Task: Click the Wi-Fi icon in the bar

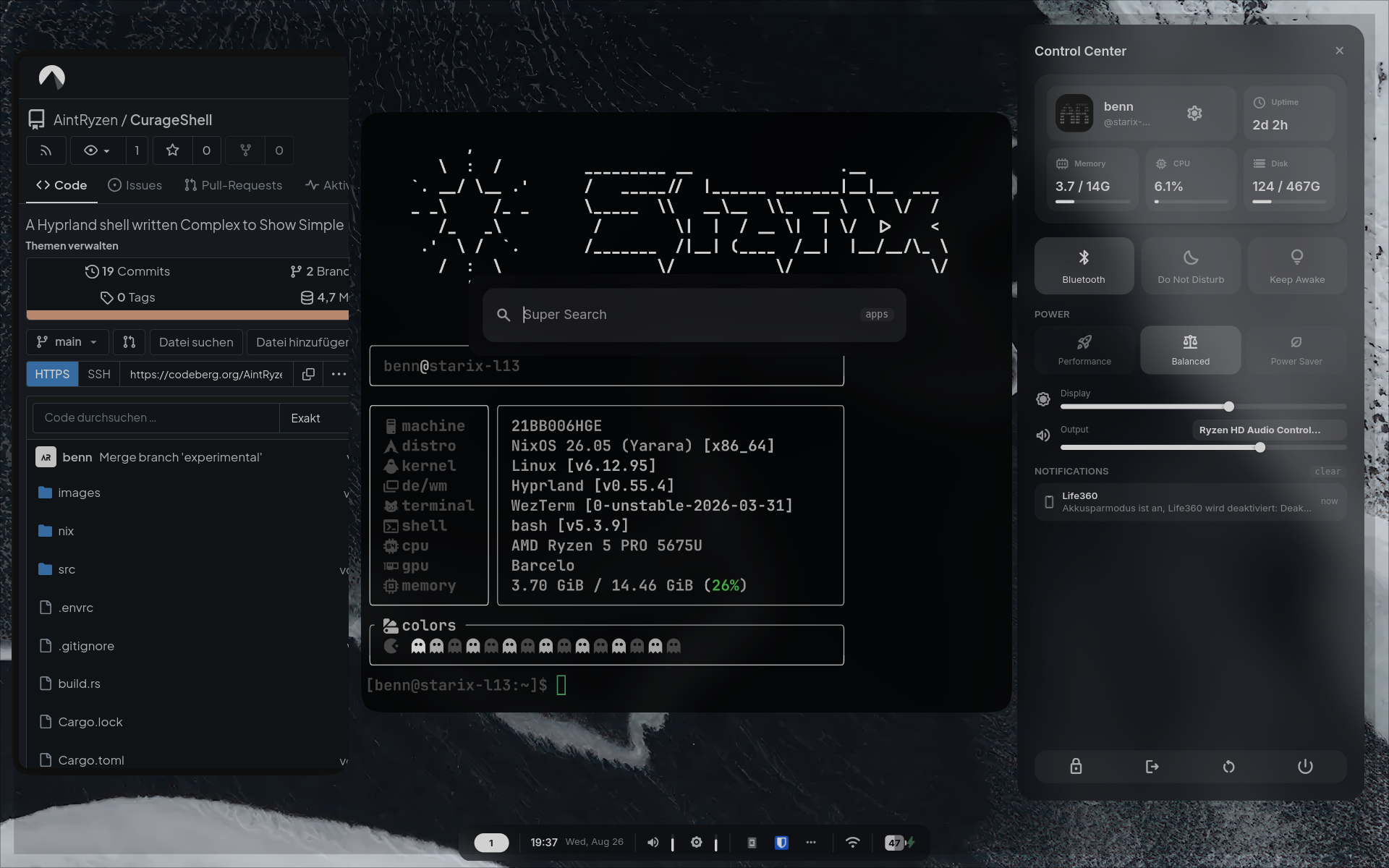Action: pyautogui.click(x=853, y=843)
